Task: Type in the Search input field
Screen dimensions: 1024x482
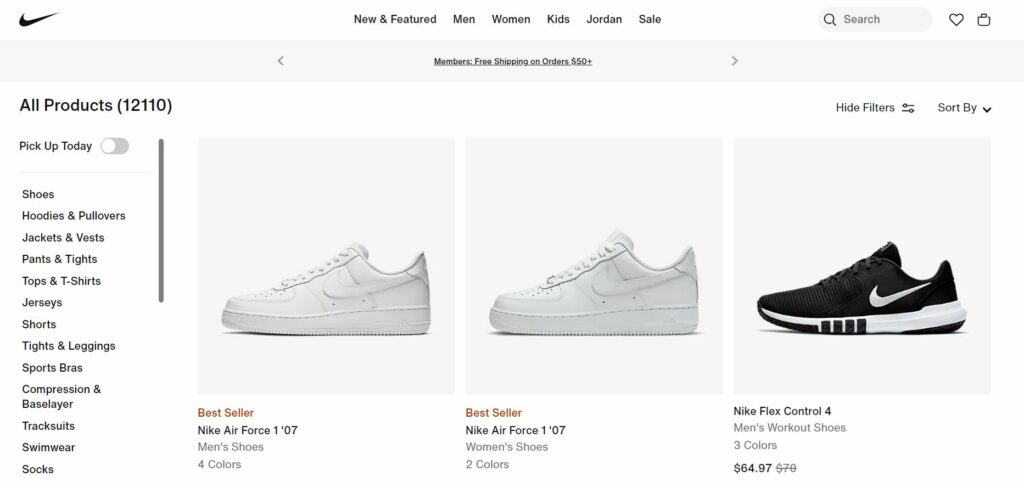Action: (880, 19)
